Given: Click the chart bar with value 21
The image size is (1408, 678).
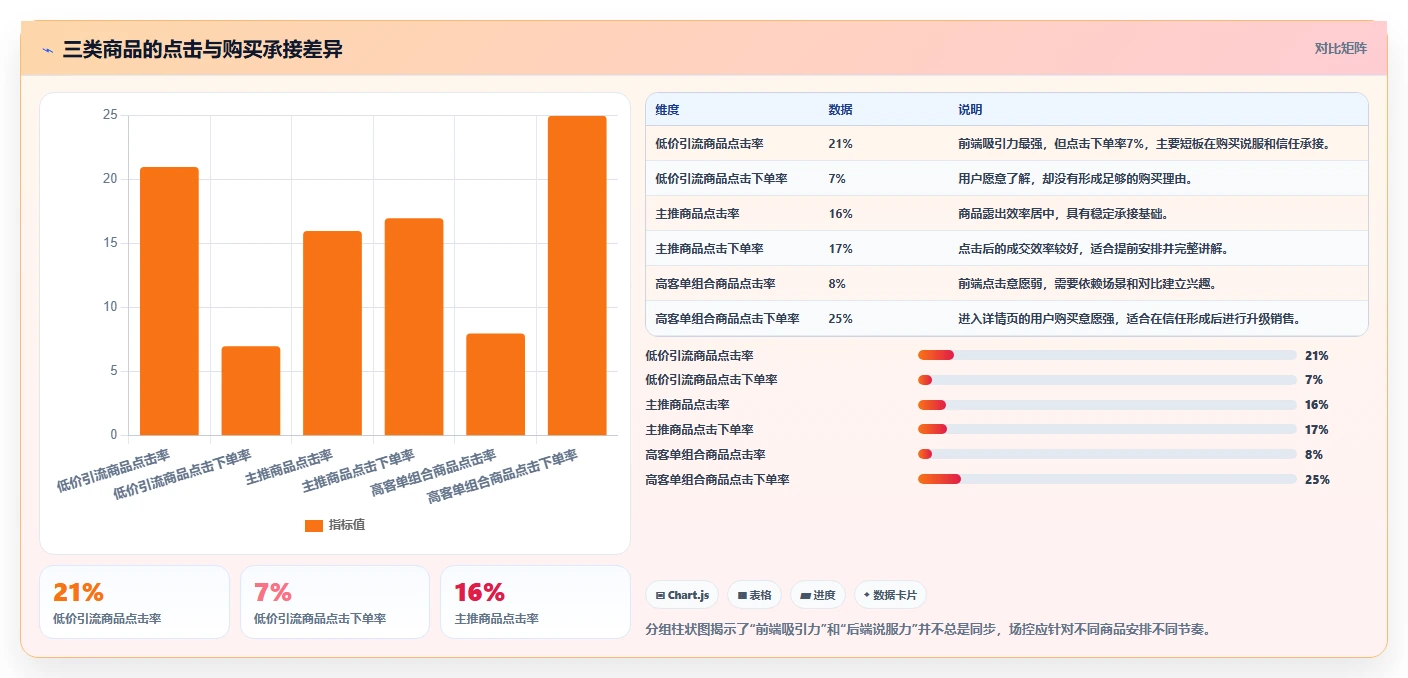Looking at the screenshot, I should (169, 301).
